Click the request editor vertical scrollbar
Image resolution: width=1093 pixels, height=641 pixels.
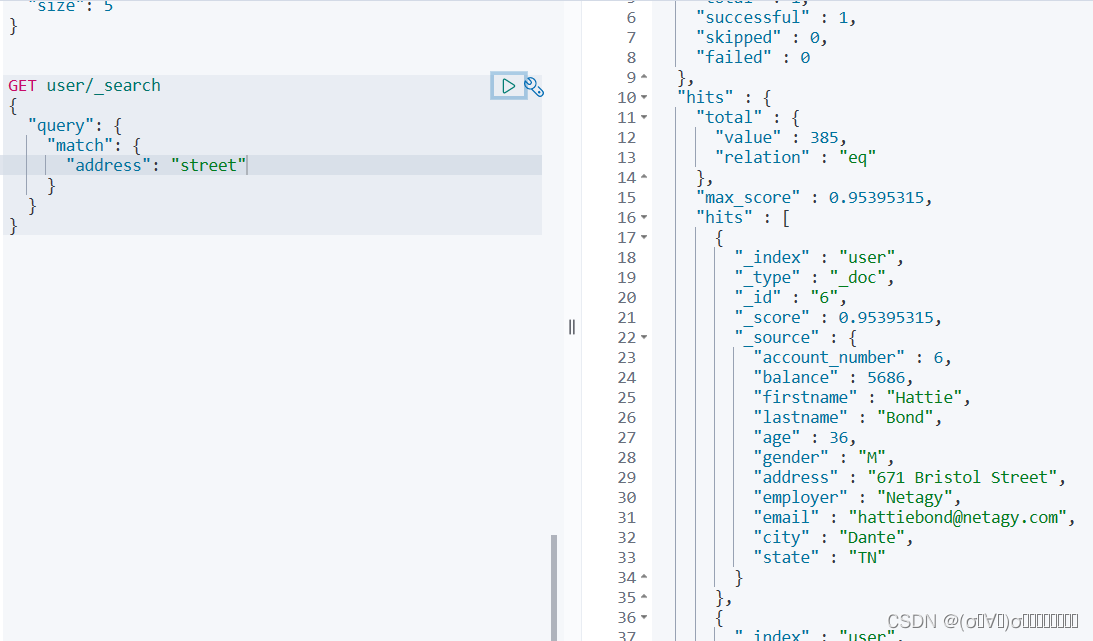[x=554, y=587]
